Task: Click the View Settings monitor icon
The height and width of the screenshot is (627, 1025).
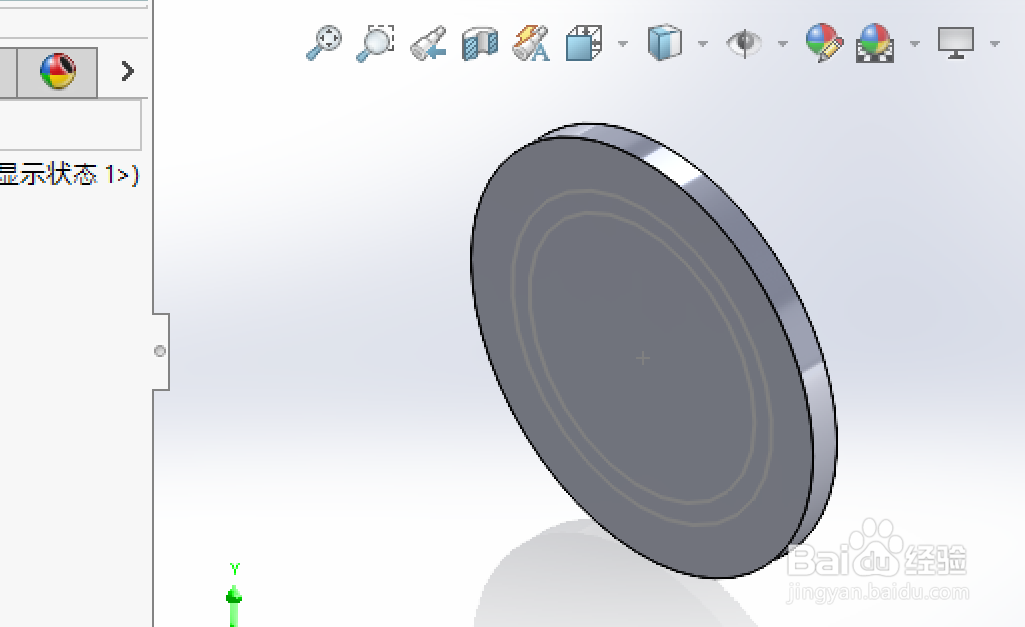Action: [x=956, y=43]
